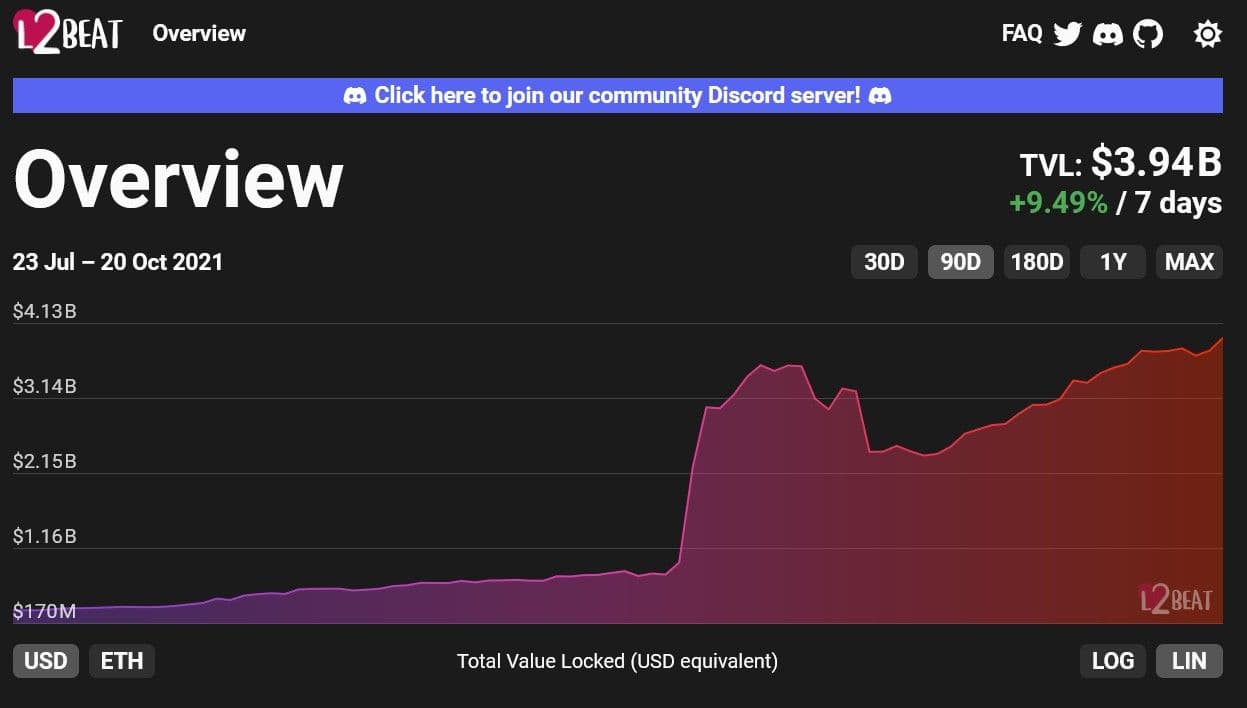This screenshot has height=708, width=1247.
Task: Switch chart currency to USD
Action: [x=46, y=661]
